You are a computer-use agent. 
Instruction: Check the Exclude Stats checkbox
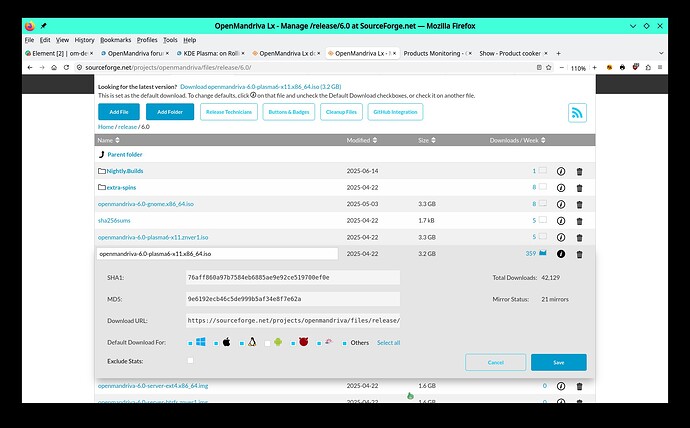[191, 360]
